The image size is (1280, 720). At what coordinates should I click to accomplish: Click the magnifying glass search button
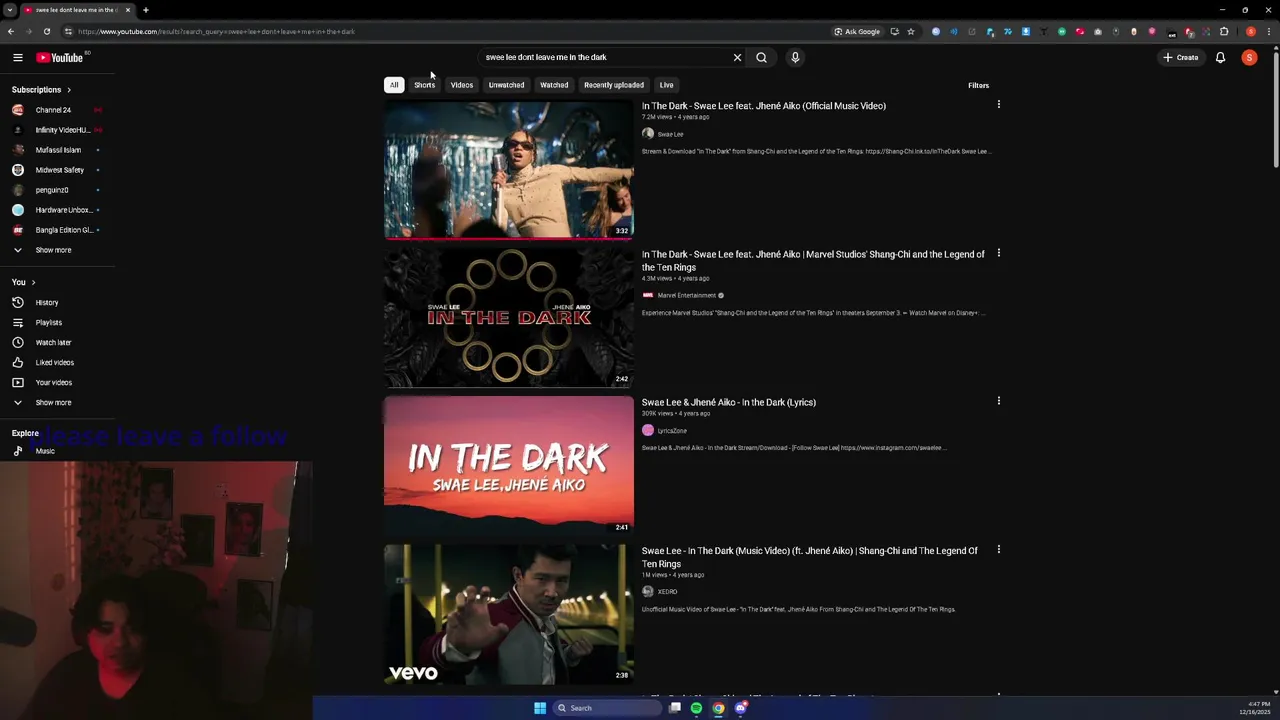(762, 58)
